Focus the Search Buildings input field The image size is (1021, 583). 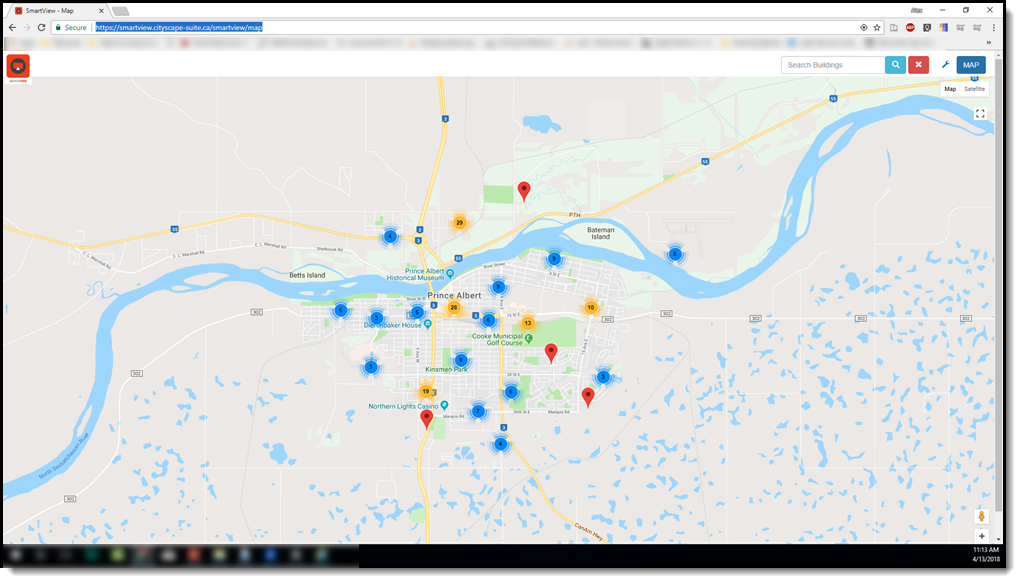(833, 65)
